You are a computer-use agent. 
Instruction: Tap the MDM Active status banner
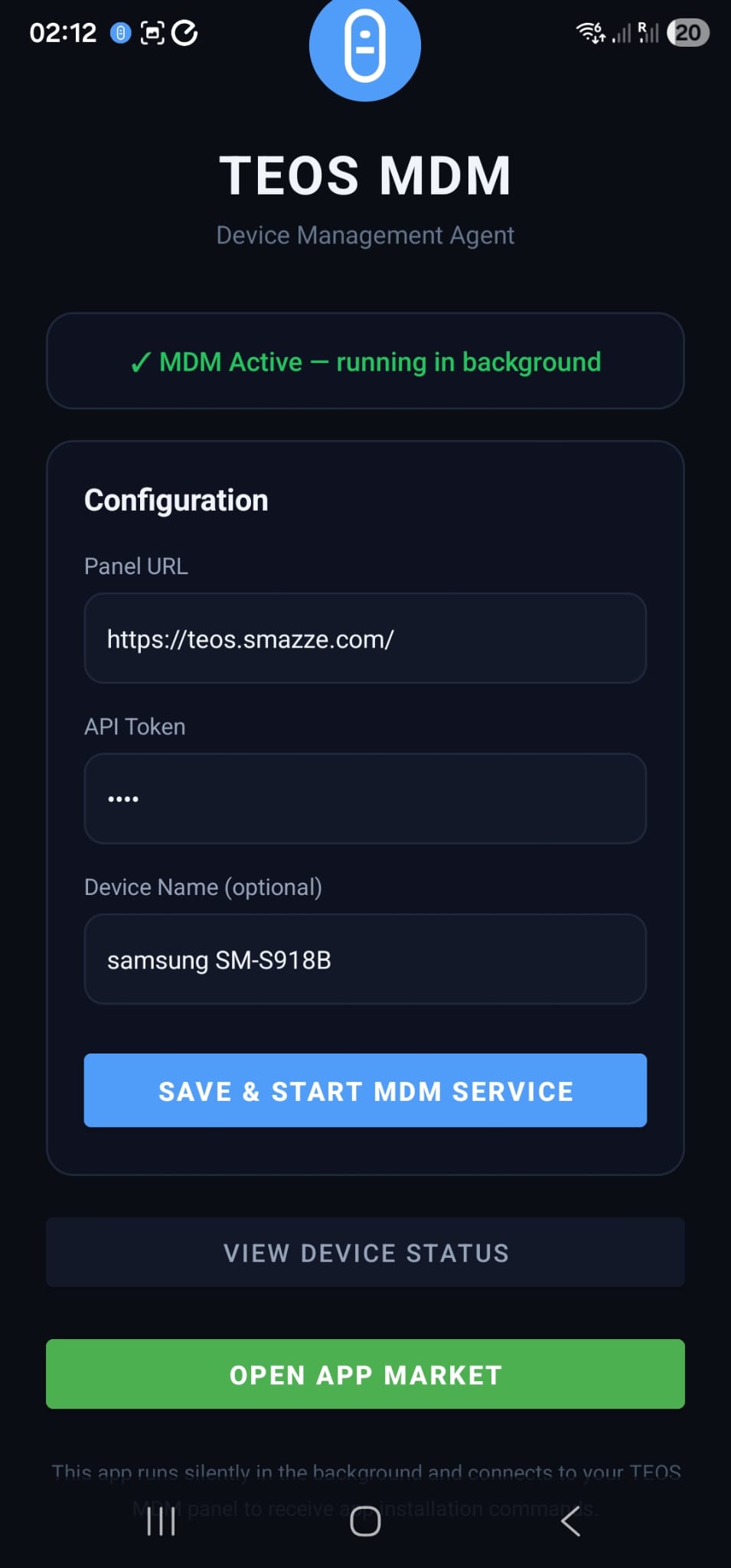[x=365, y=361]
